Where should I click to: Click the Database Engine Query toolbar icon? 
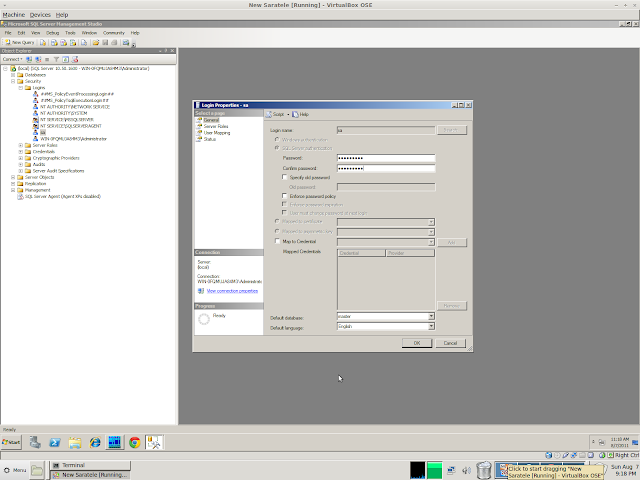[x=43, y=42]
